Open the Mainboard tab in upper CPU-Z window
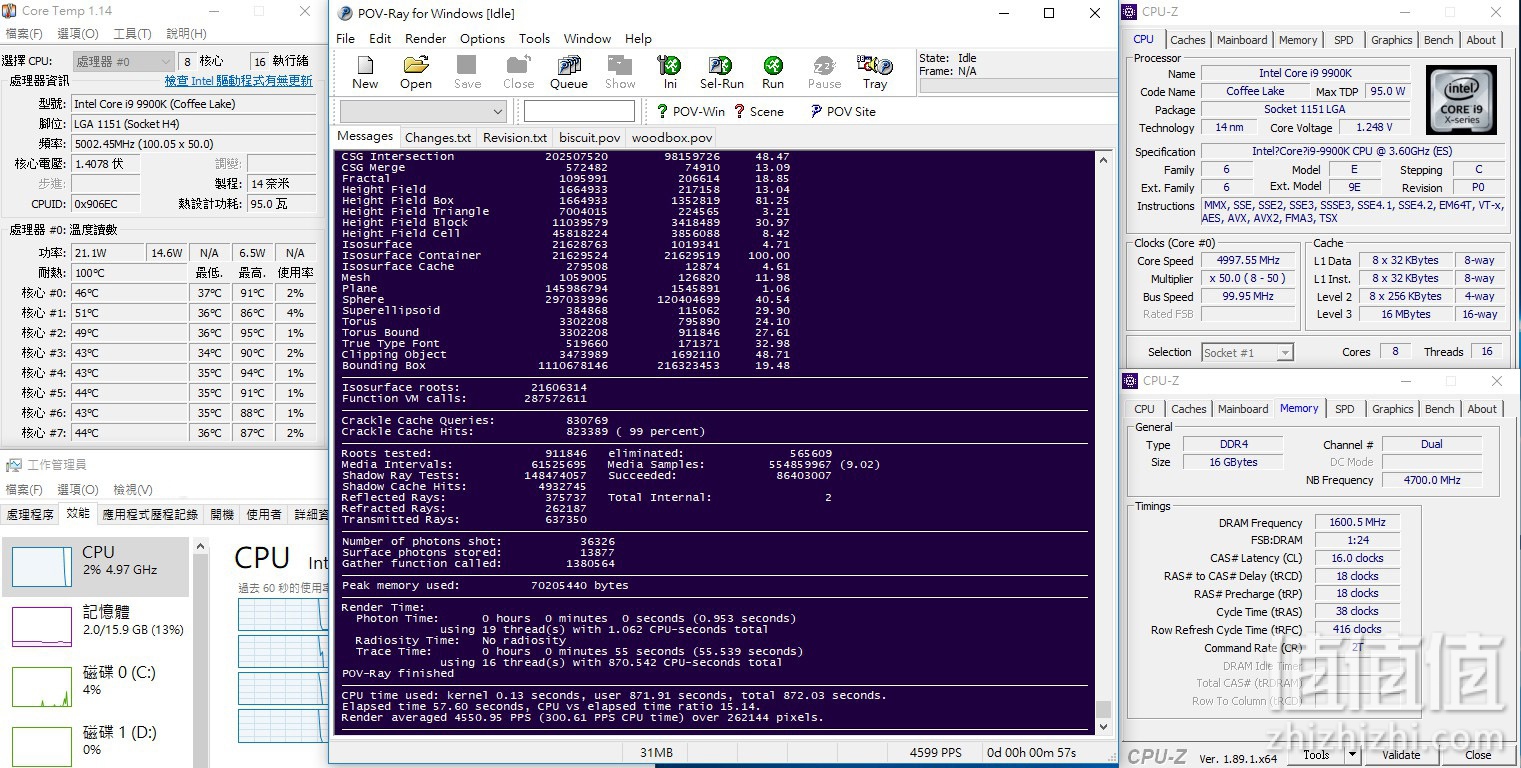1521x768 pixels. 1242,40
